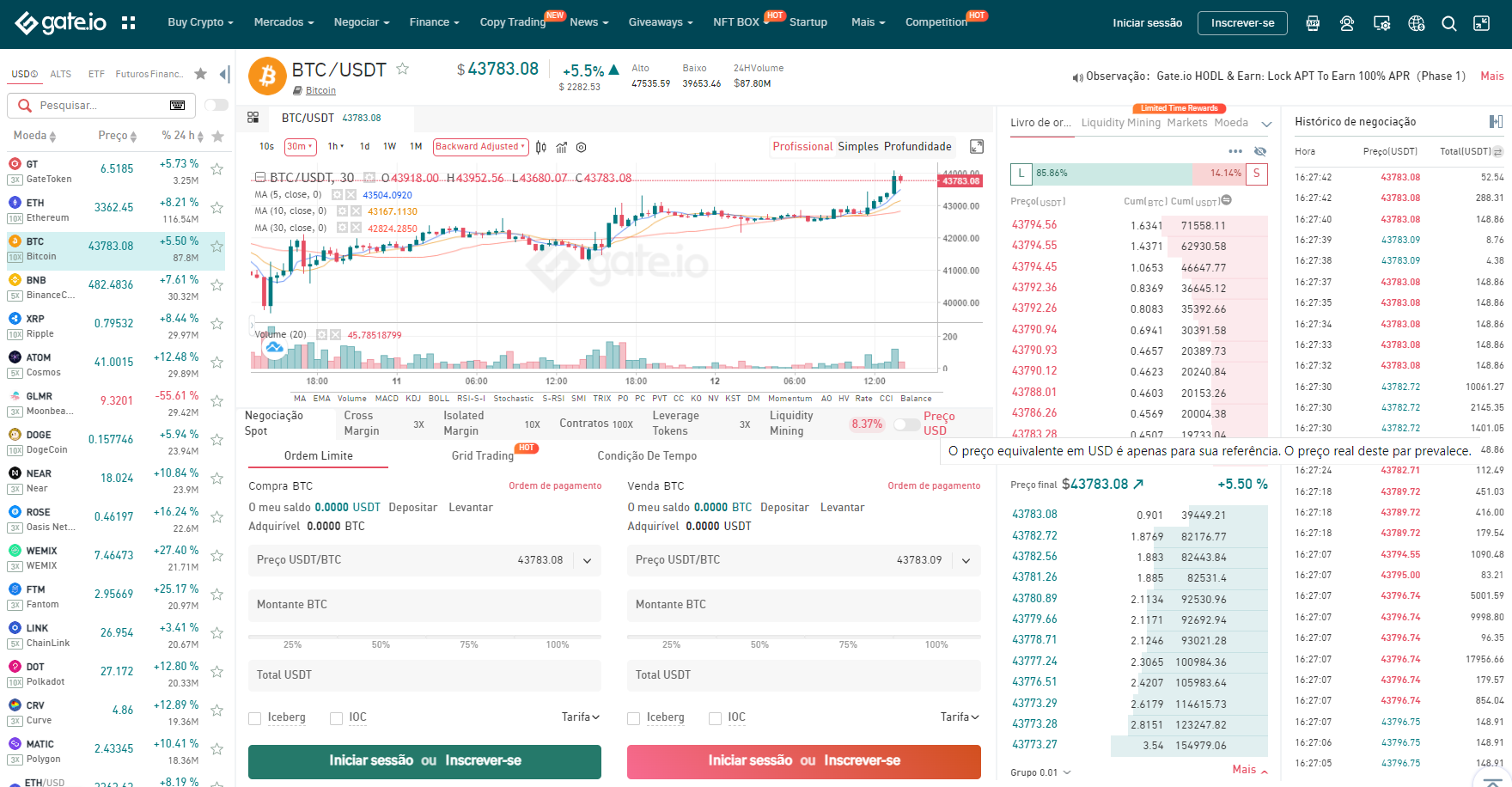Screen dimensions: 1512x787
Task: Set the buy amount slider to 50%
Action: [381, 644]
